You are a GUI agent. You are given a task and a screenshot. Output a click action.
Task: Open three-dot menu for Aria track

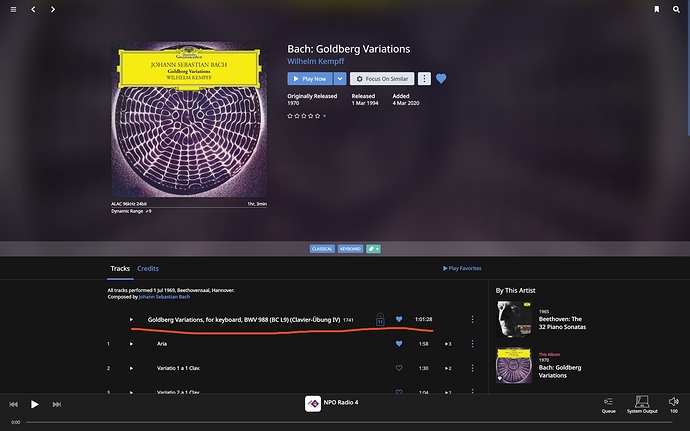coord(473,343)
